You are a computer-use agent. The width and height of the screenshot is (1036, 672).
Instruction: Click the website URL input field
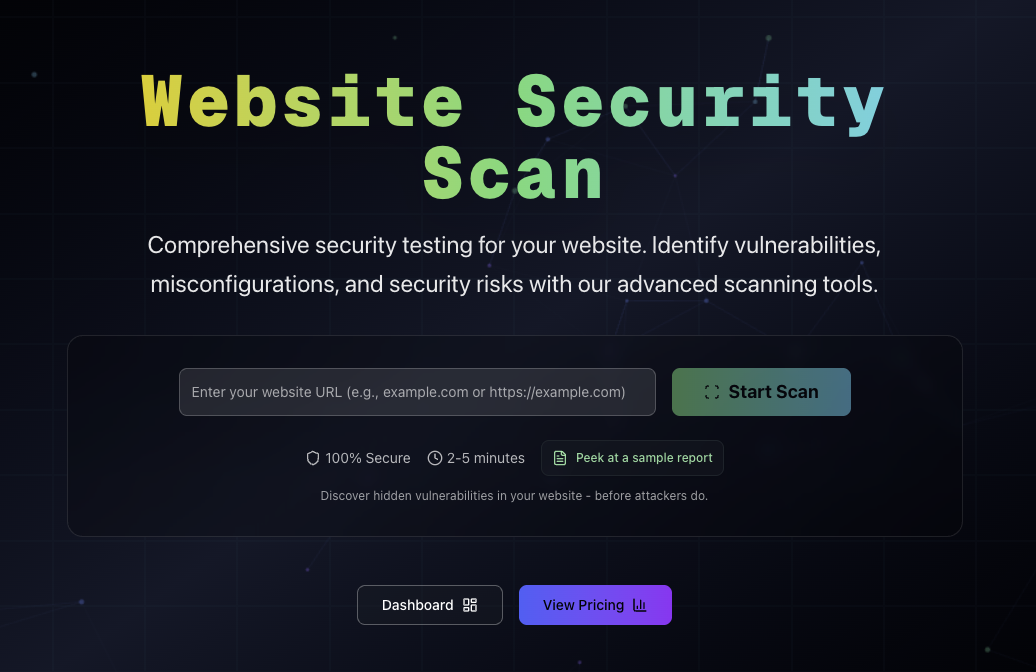click(417, 392)
